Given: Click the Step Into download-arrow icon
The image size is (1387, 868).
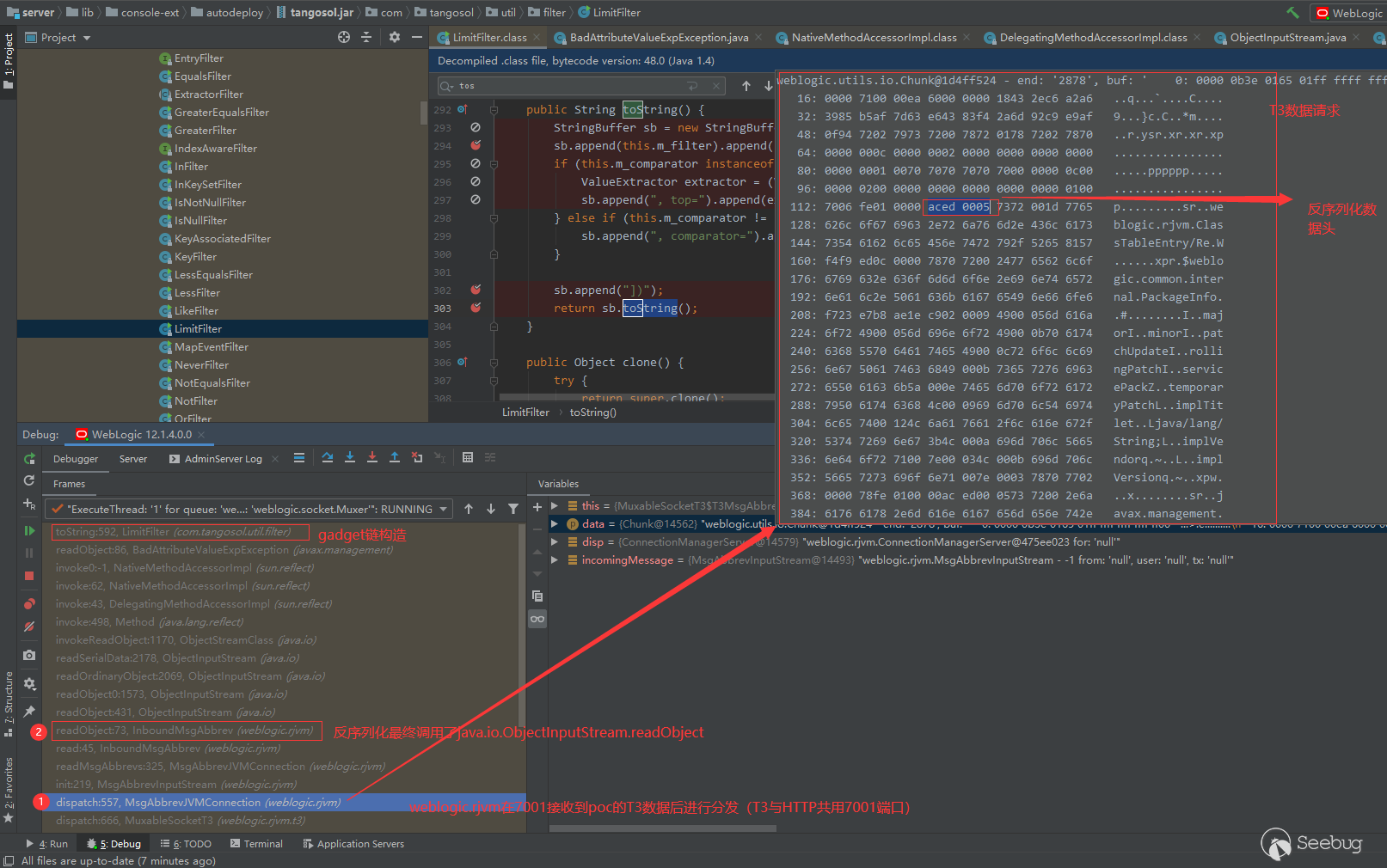Looking at the screenshot, I should [x=350, y=458].
